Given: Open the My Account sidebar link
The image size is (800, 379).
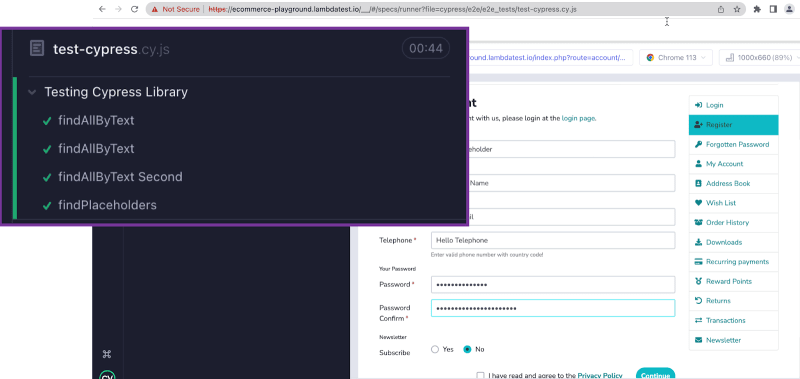Looking at the screenshot, I should click(733, 164).
